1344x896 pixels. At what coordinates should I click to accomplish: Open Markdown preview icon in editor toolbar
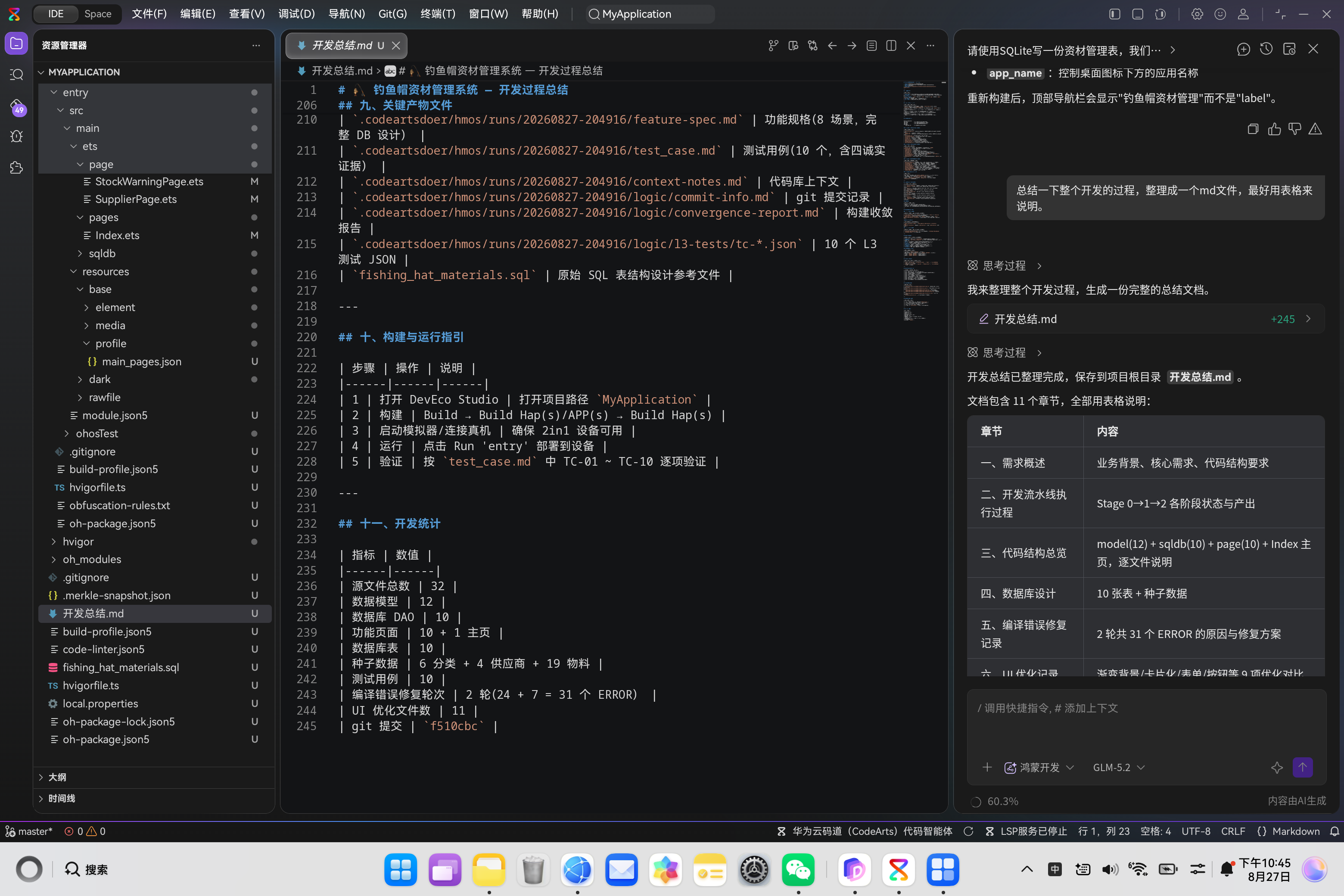tap(793, 46)
